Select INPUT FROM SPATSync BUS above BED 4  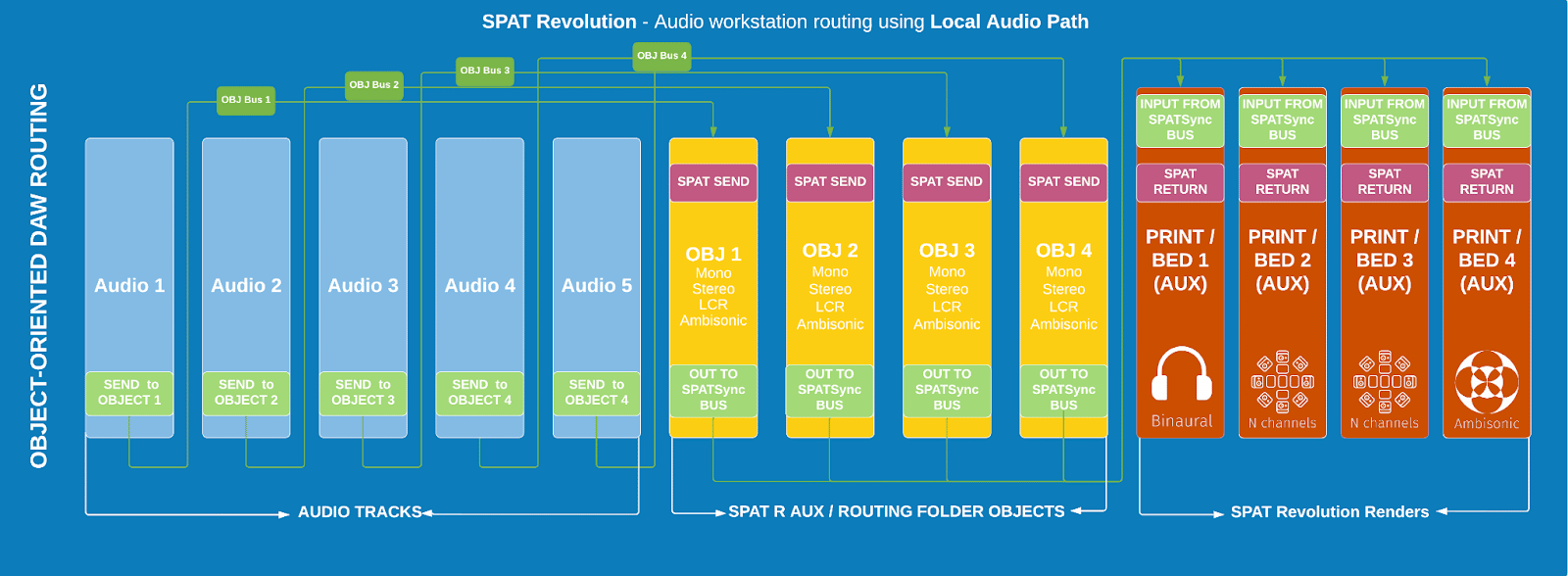(x=1487, y=120)
